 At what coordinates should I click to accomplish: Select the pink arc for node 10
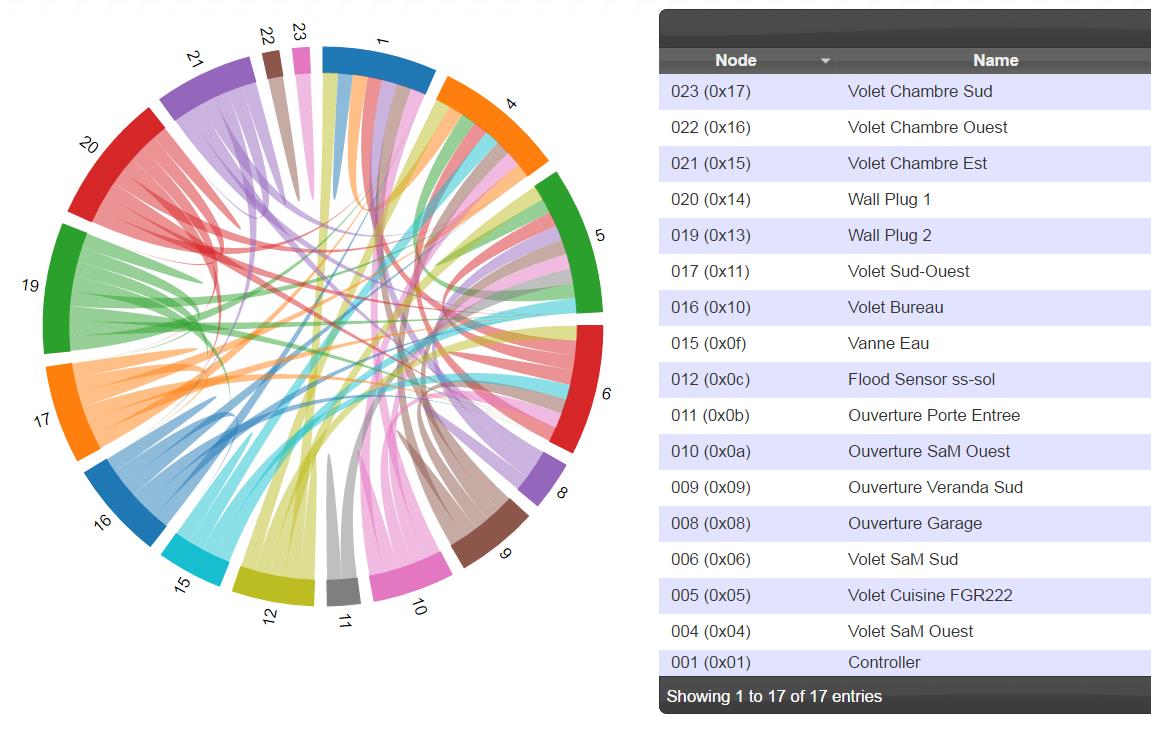coord(410,577)
